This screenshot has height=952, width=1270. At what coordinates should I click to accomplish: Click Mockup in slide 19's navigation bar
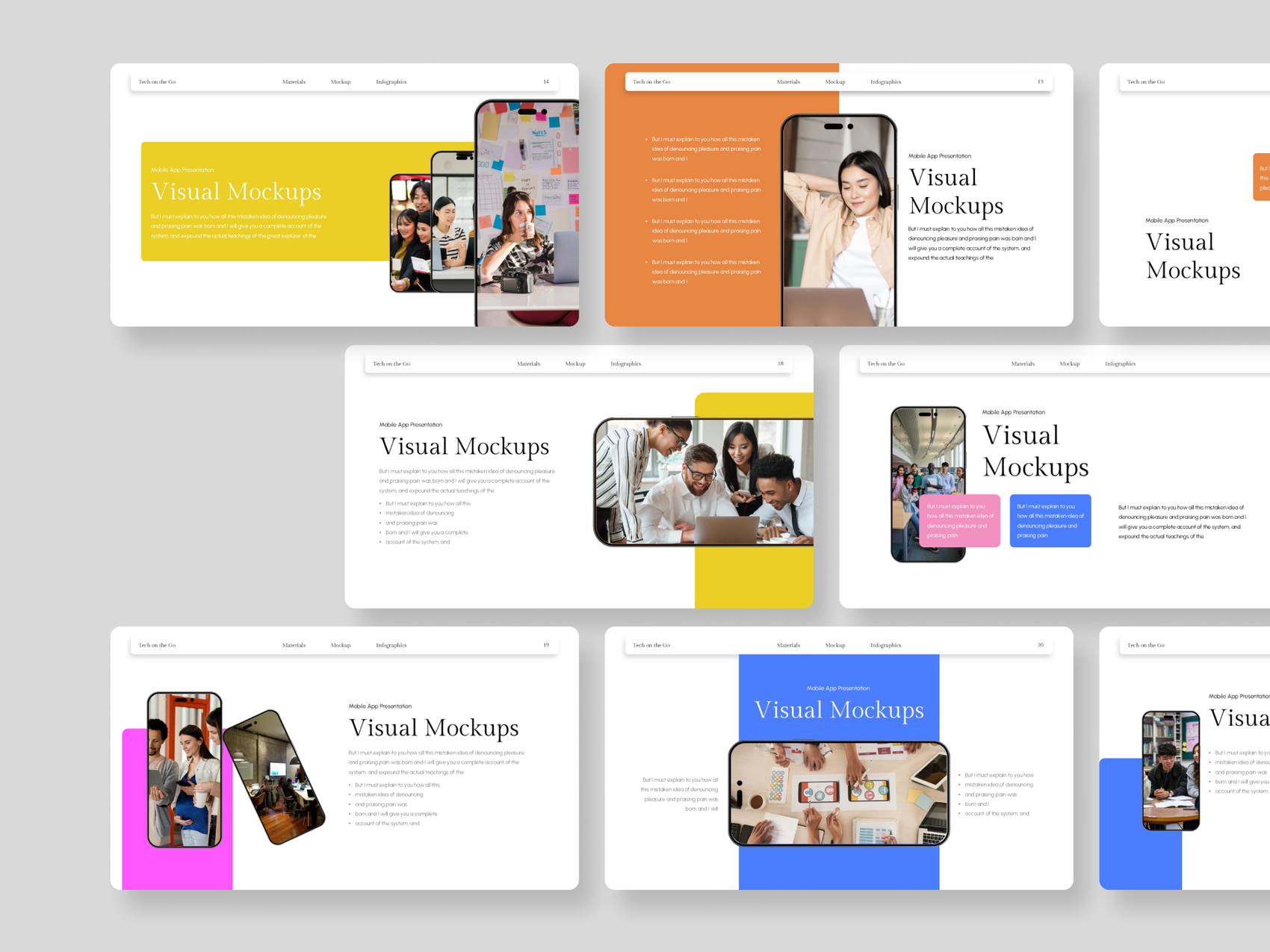(341, 645)
